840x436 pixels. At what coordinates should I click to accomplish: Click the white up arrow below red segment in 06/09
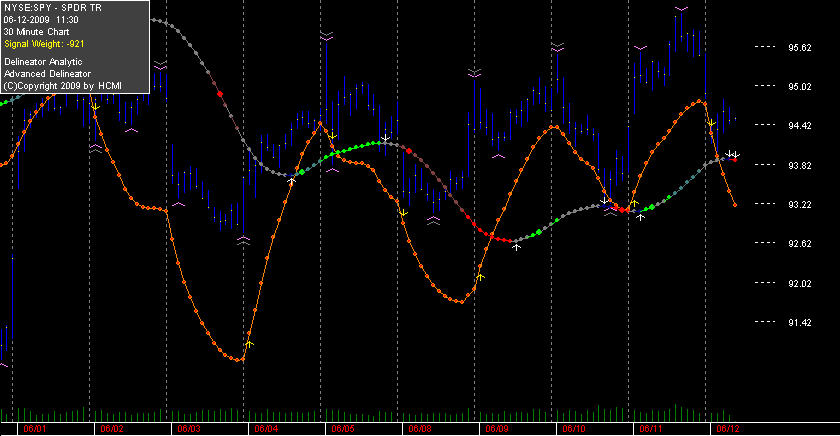516,247
